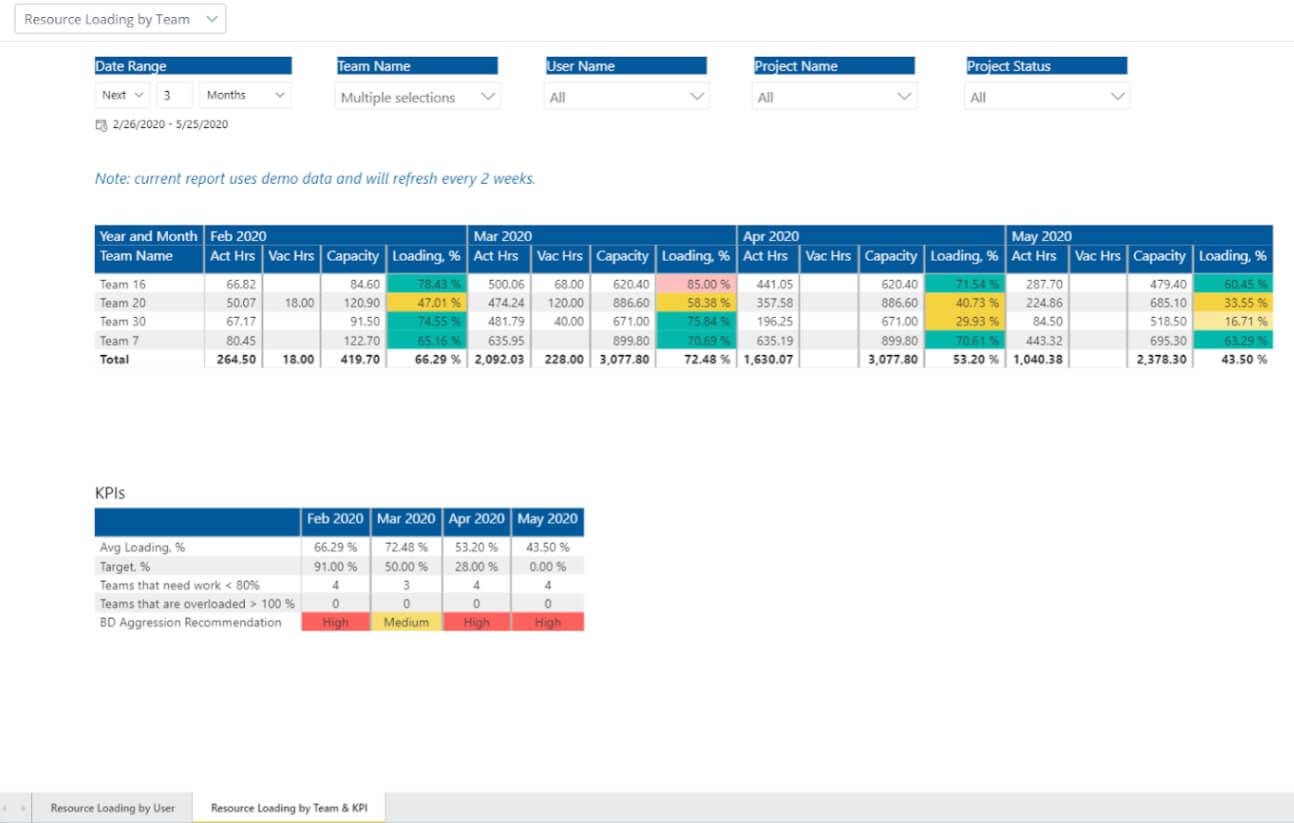Expand the Project Name filter dropdown

[x=834, y=97]
